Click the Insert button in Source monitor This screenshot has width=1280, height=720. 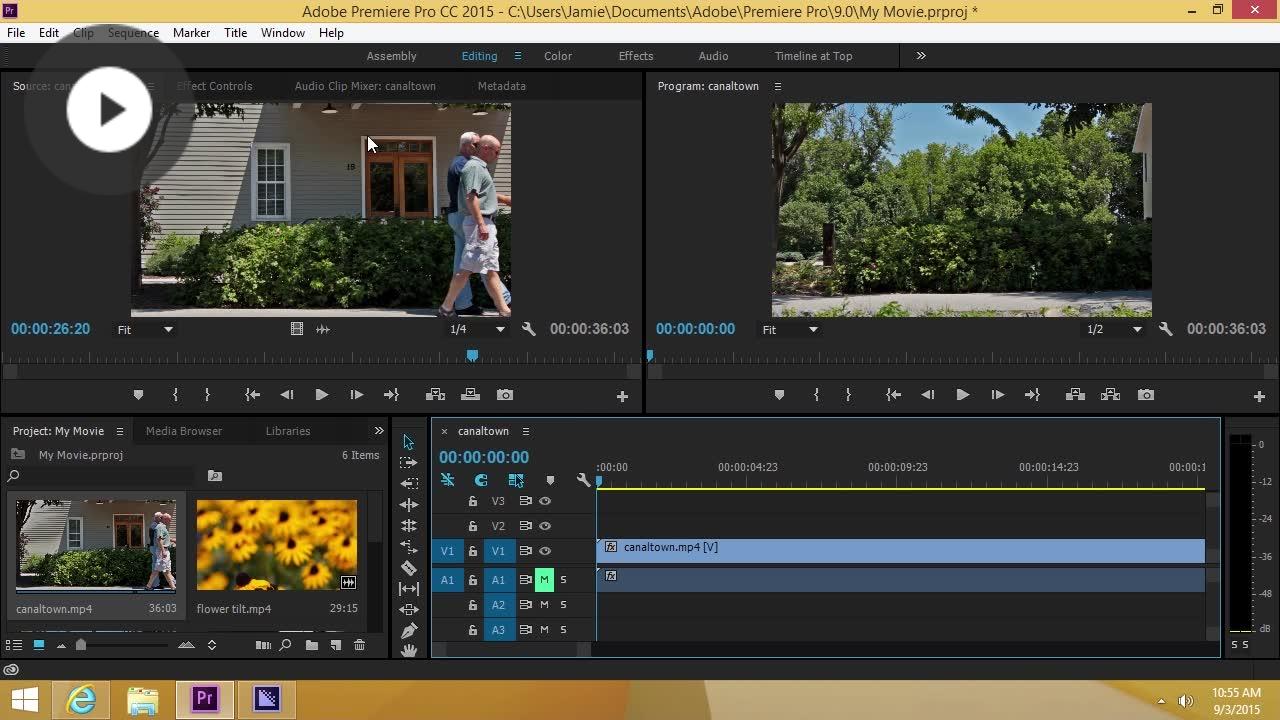[435, 395]
